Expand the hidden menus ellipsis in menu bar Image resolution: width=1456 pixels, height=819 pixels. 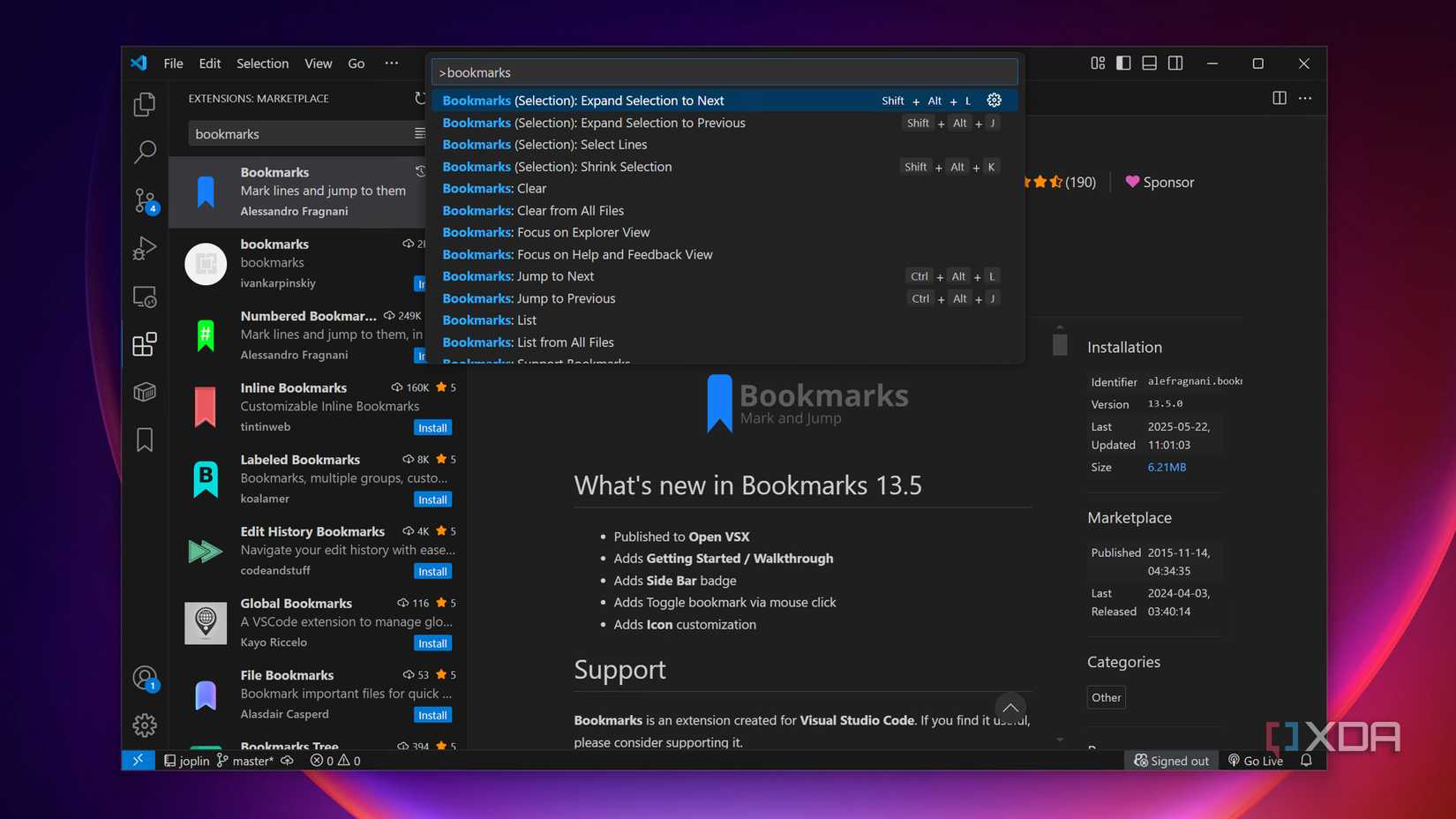click(x=391, y=64)
